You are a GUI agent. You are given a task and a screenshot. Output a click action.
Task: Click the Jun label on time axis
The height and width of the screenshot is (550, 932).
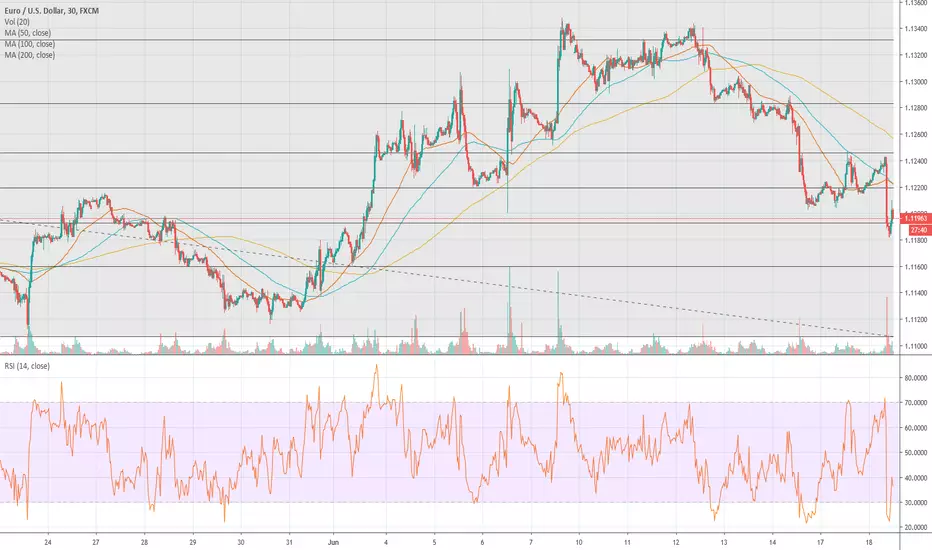[x=333, y=542]
